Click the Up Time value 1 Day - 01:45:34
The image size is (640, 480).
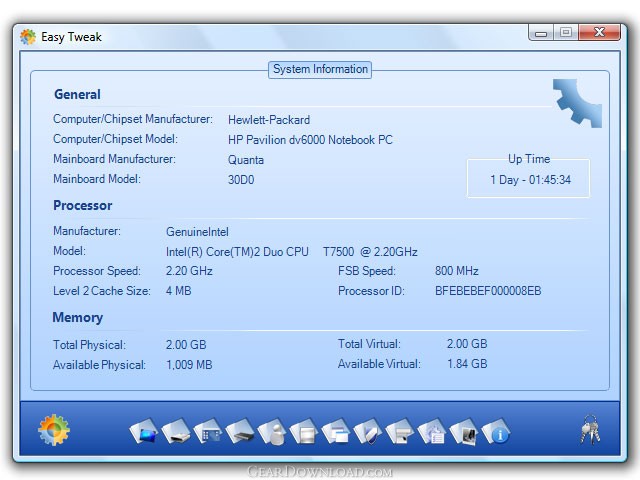point(530,180)
